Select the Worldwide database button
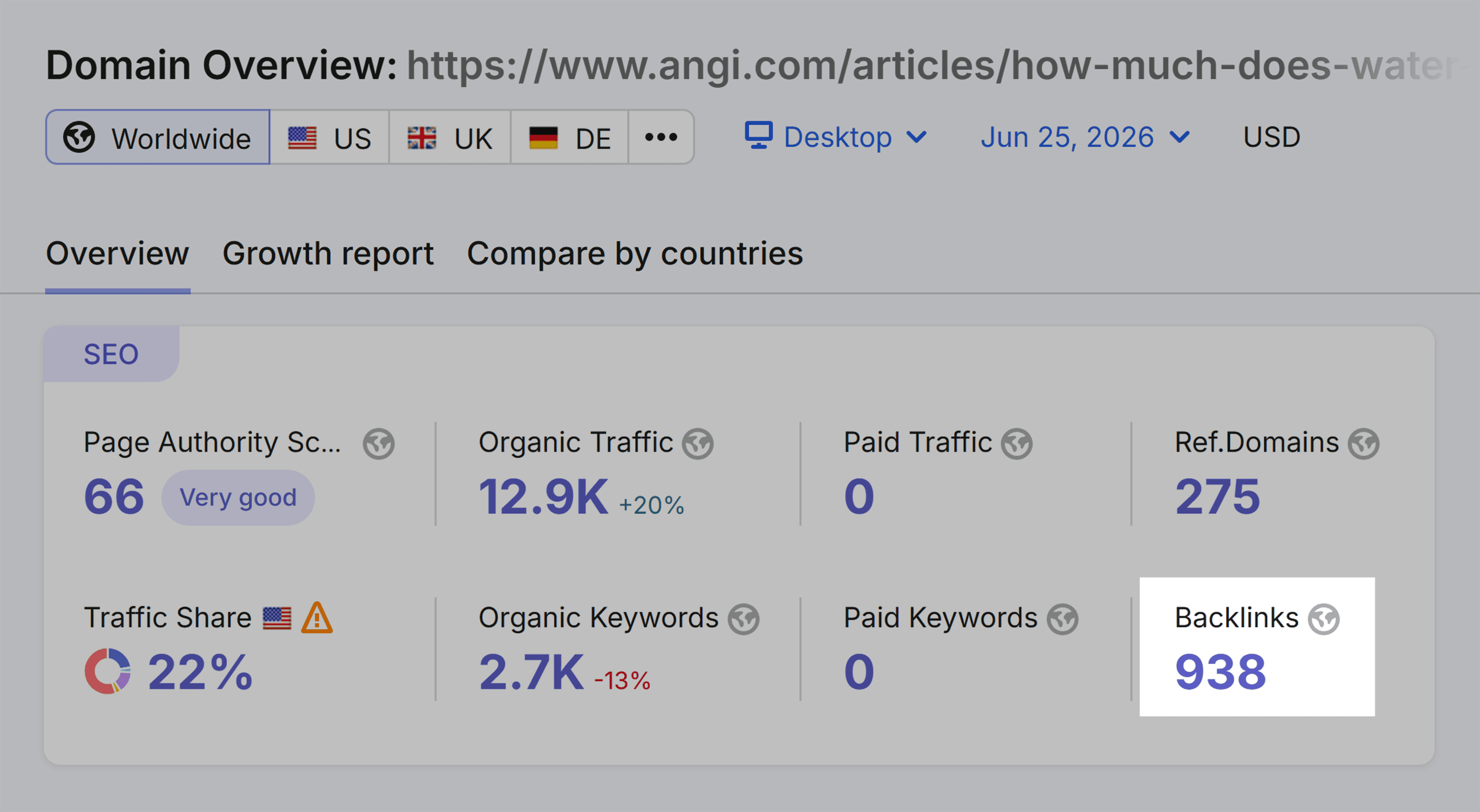 pos(157,137)
